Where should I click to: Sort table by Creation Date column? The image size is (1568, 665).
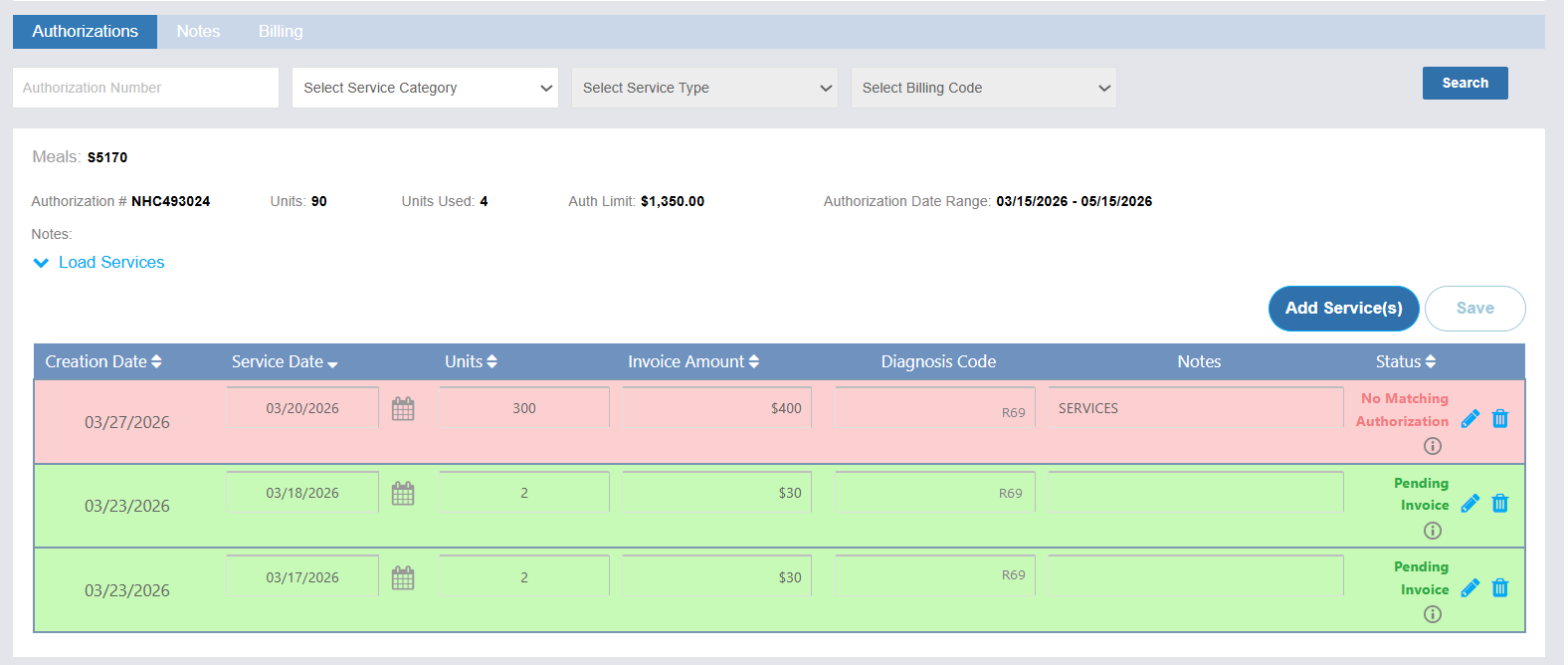(x=103, y=361)
